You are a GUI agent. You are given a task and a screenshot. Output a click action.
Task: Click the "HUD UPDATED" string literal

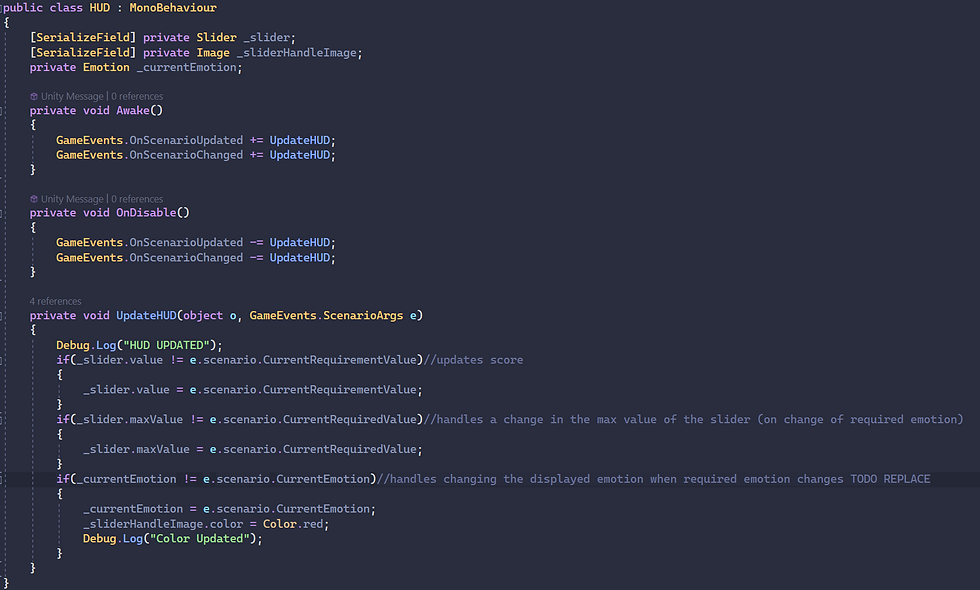pos(166,346)
